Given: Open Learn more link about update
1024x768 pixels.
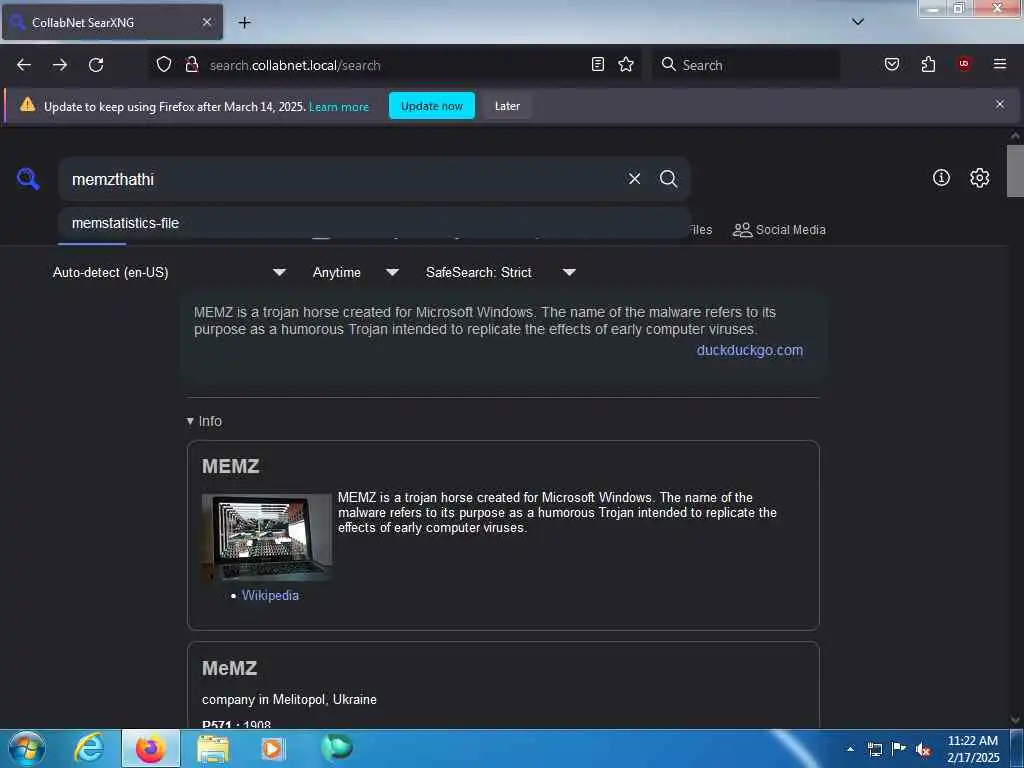Looking at the screenshot, I should pyautogui.click(x=339, y=107).
